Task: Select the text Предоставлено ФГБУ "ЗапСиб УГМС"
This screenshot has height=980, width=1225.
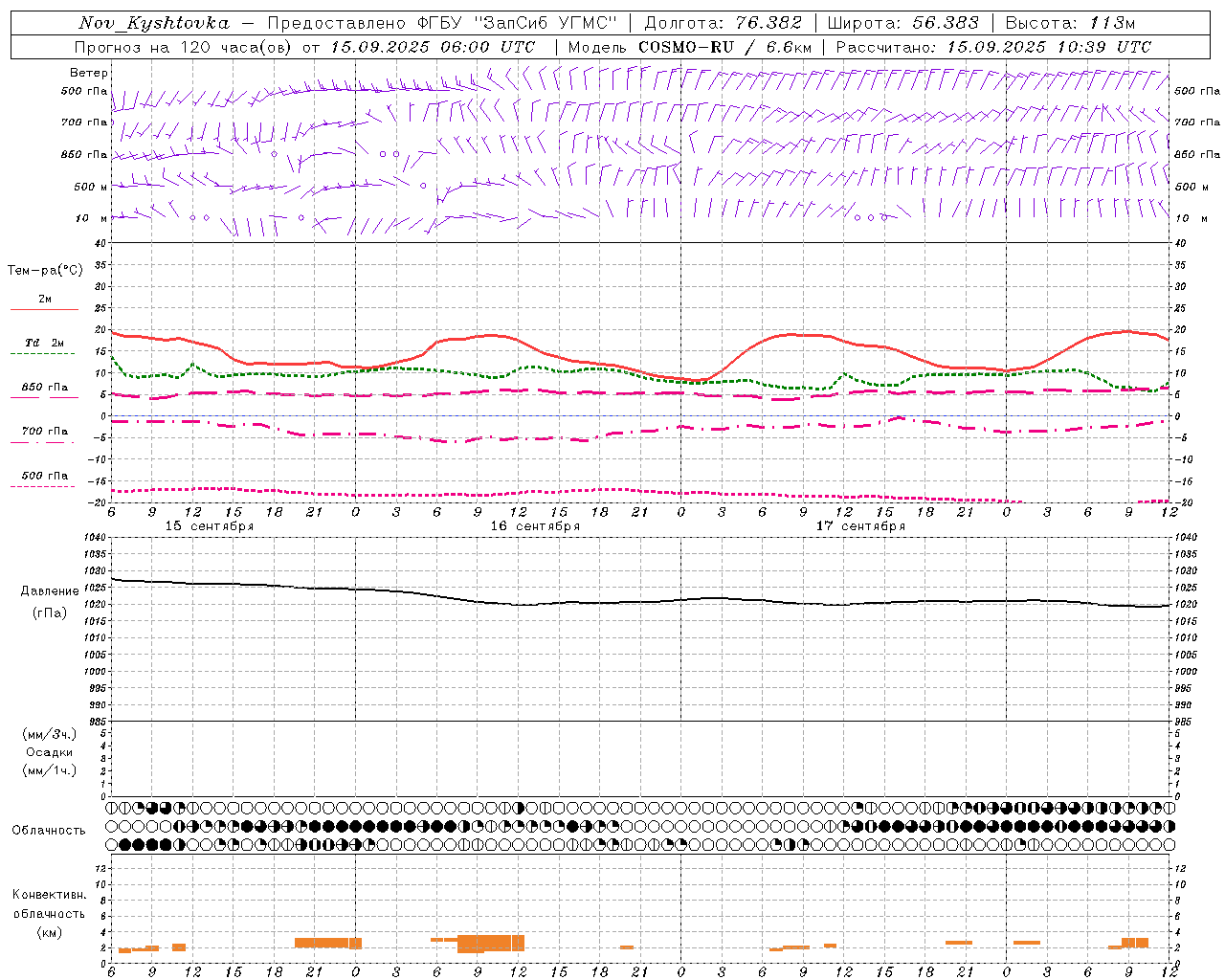Action: (x=442, y=23)
